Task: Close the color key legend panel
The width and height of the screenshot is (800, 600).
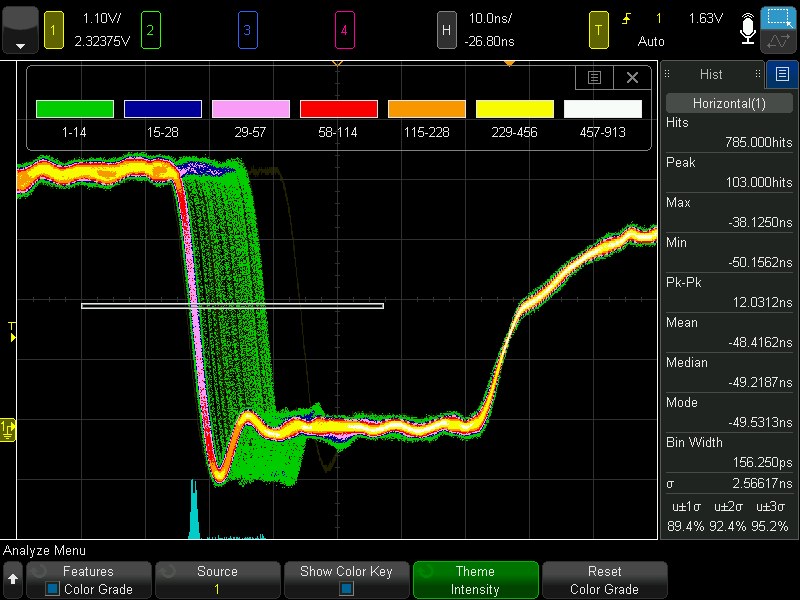Action: [632, 78]
